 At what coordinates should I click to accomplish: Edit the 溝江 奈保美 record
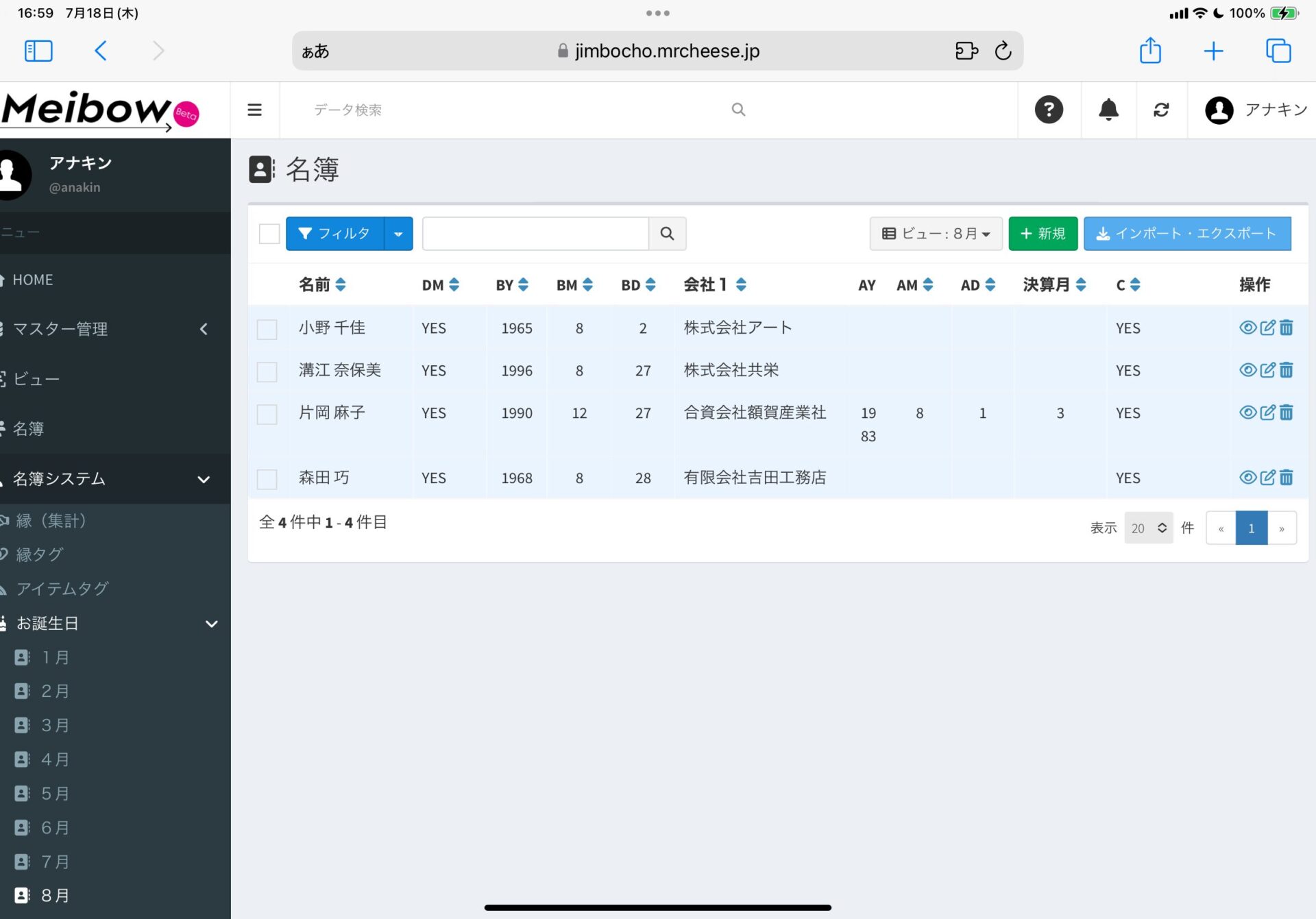pos(1268,370)
